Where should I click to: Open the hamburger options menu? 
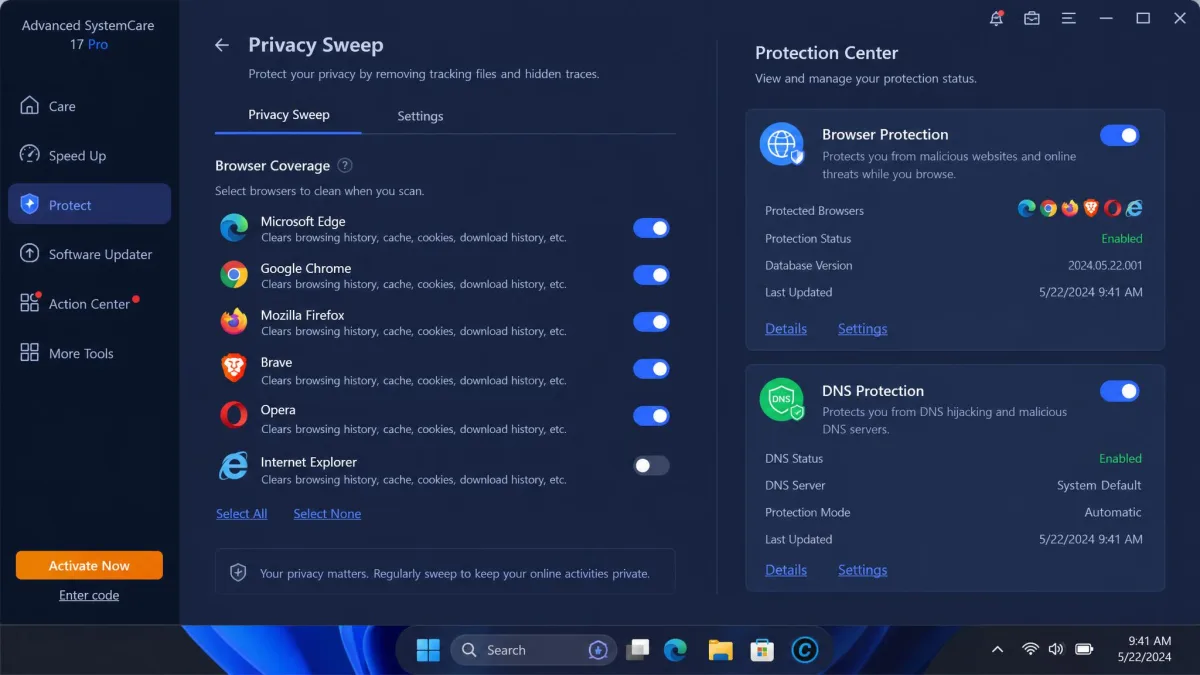[1069, 18]
